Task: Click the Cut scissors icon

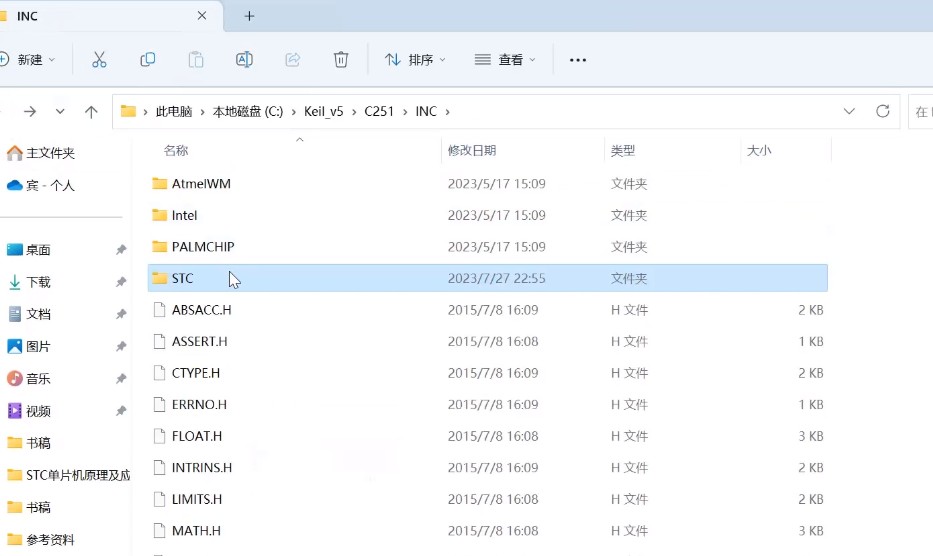Action: tap(99, 60)
